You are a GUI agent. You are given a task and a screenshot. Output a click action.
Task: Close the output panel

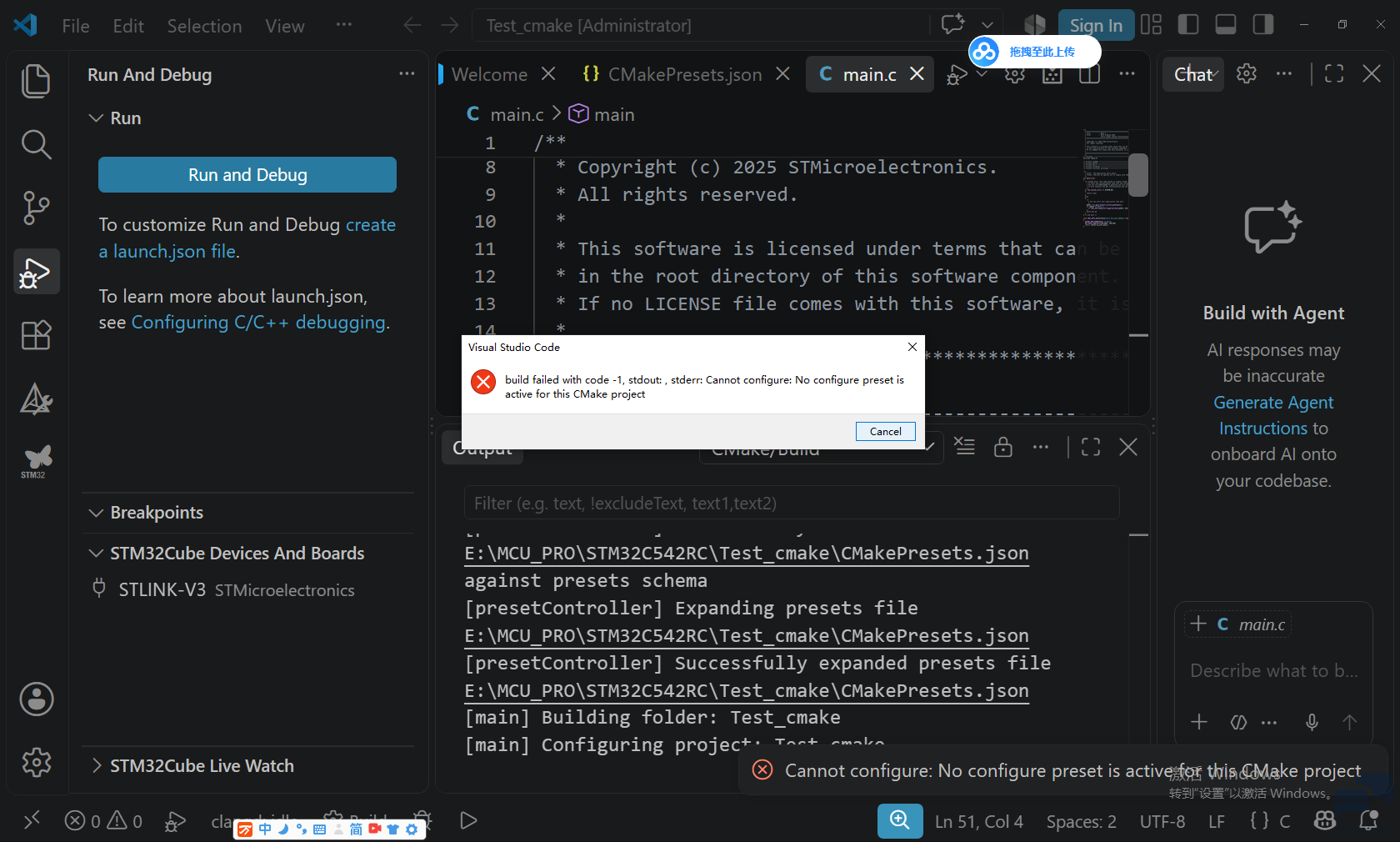pos(1128,447)
